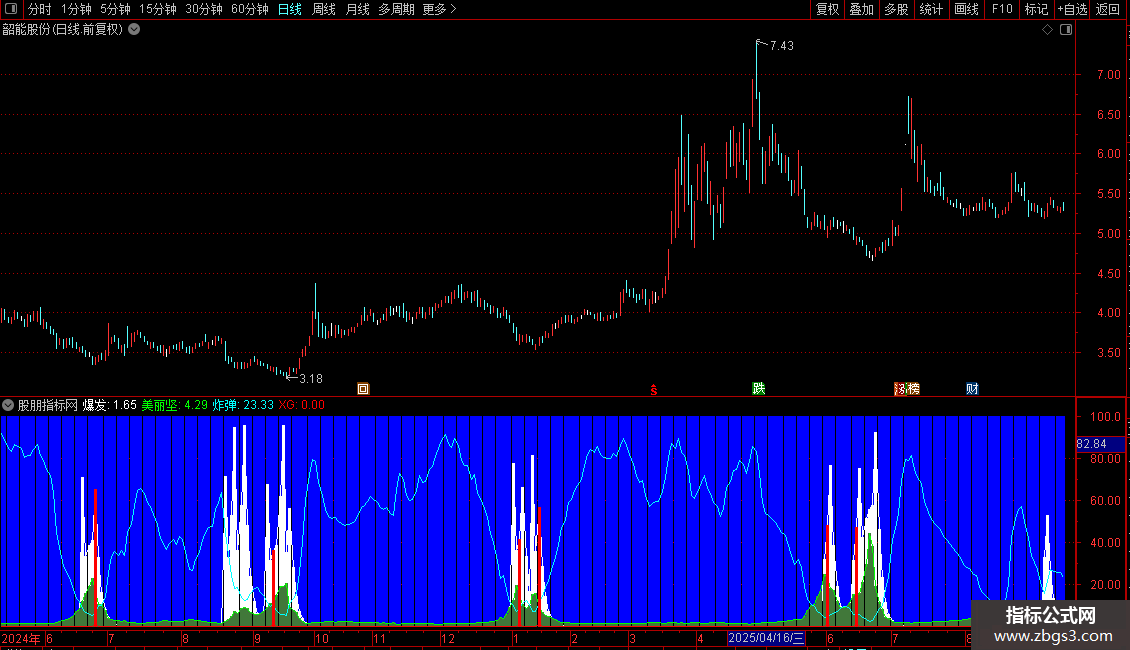Click the 2025/04/16/三 date label
This screenshot has width=1130, height=650.
(766, 638)
